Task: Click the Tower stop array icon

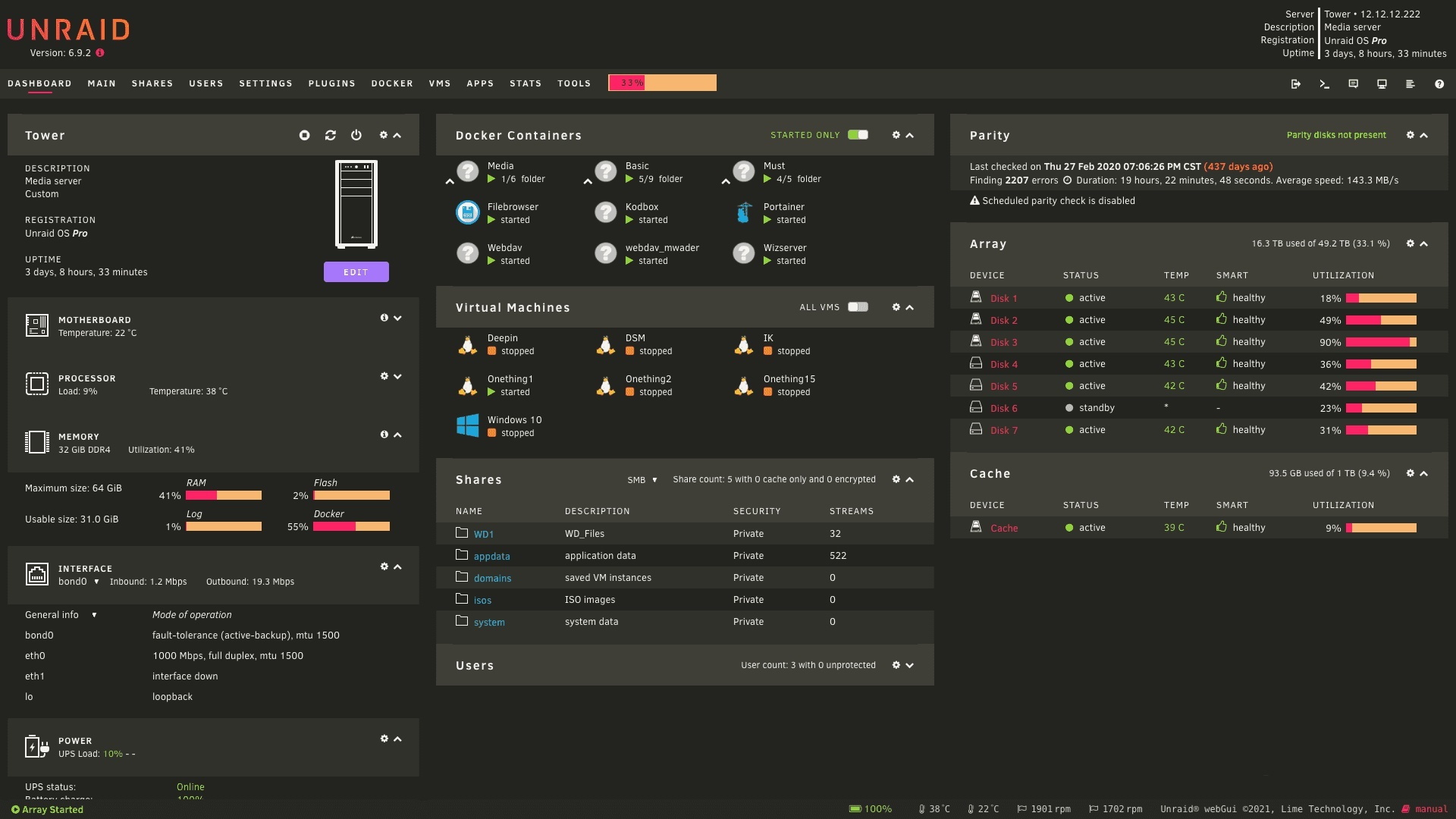Action: click(x=304, y=135)
